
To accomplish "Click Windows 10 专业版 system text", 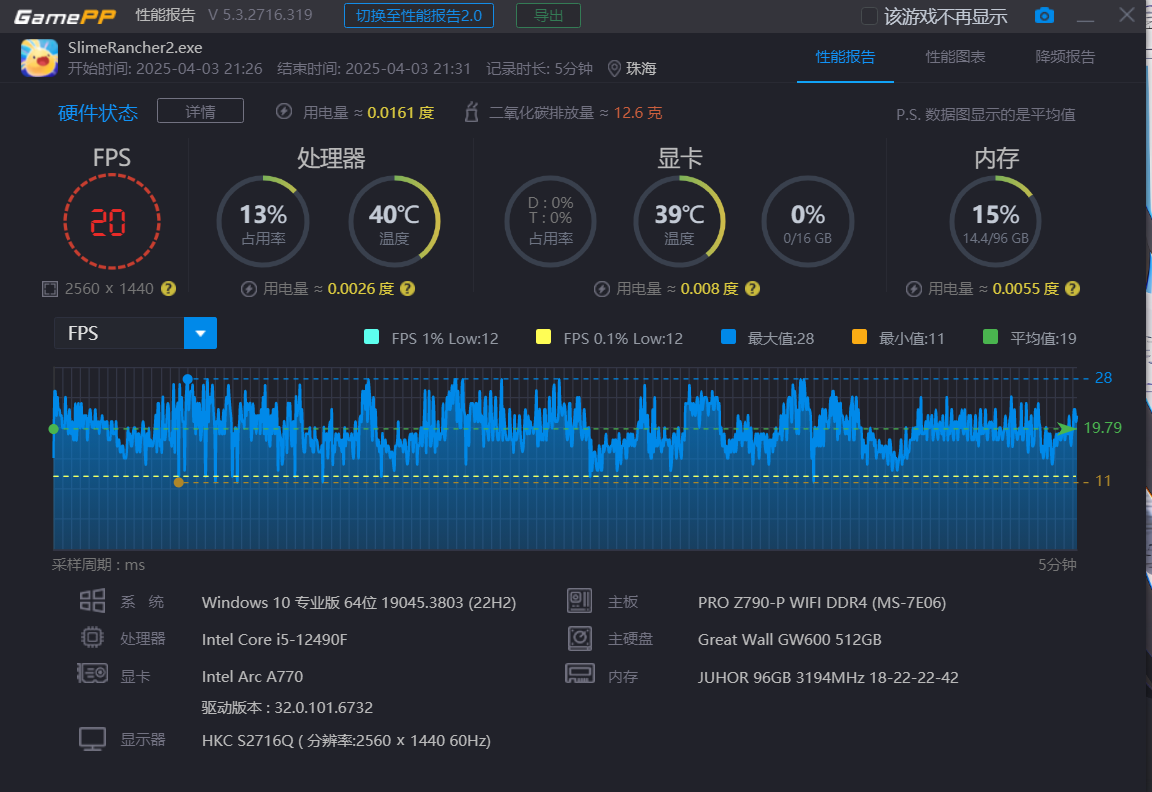I will (x=359, y=602).
